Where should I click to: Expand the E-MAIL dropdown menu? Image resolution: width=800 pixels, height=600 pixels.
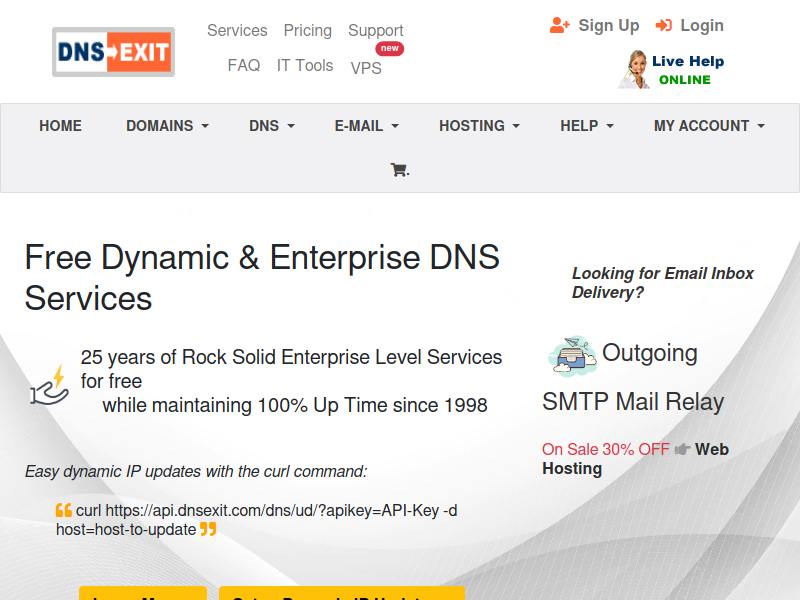366,126
